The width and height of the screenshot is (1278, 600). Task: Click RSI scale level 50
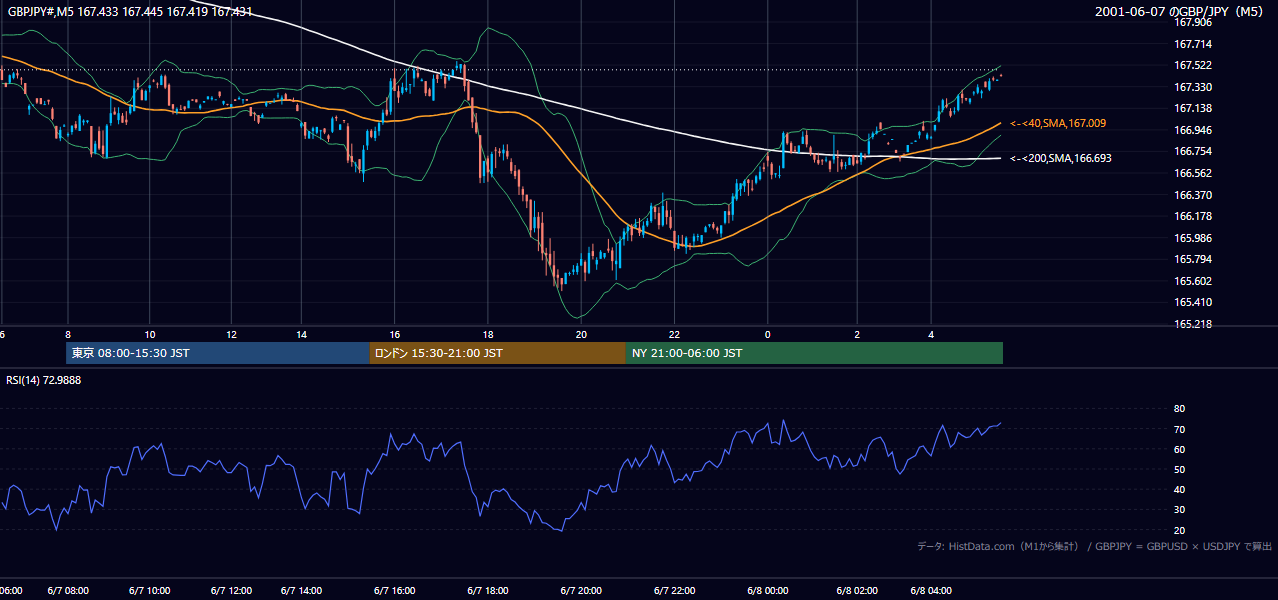[x=1179, y=469]
